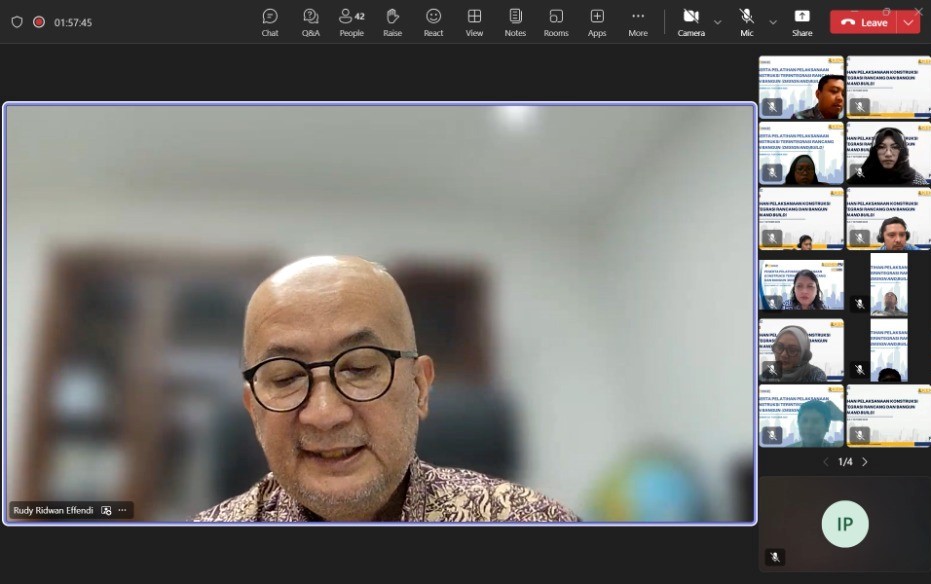Open the Chat panel
Screen dimensions: 931x584
[x=269, y=22]
